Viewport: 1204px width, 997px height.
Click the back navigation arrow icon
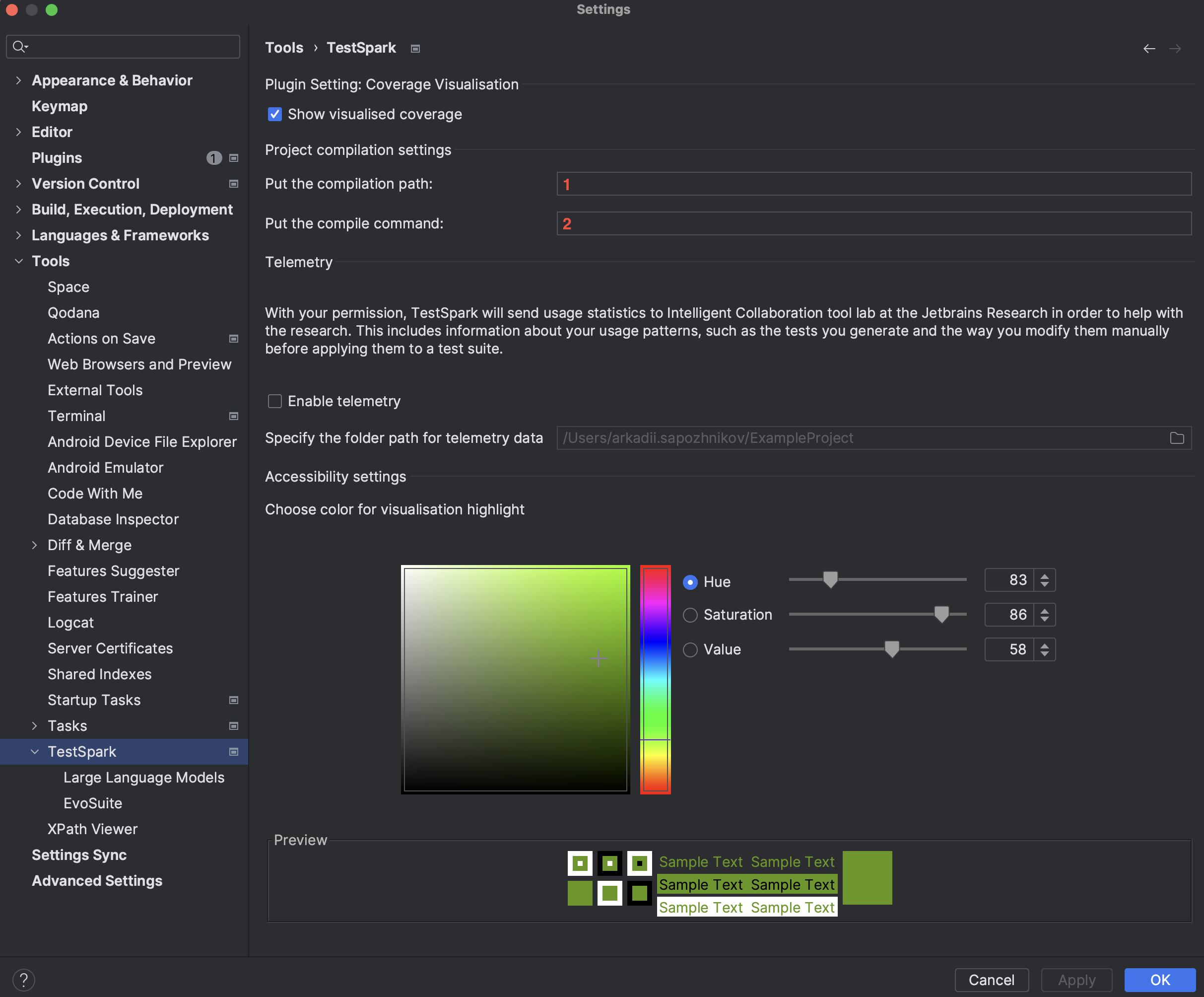click(1150, 48)
